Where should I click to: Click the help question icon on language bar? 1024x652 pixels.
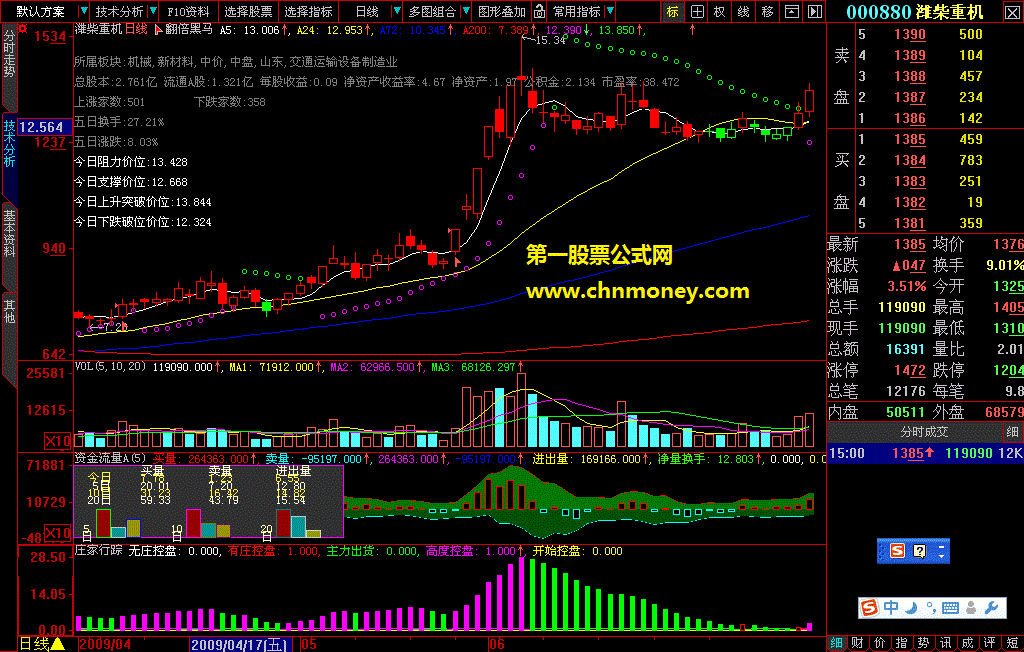(920, 551)
